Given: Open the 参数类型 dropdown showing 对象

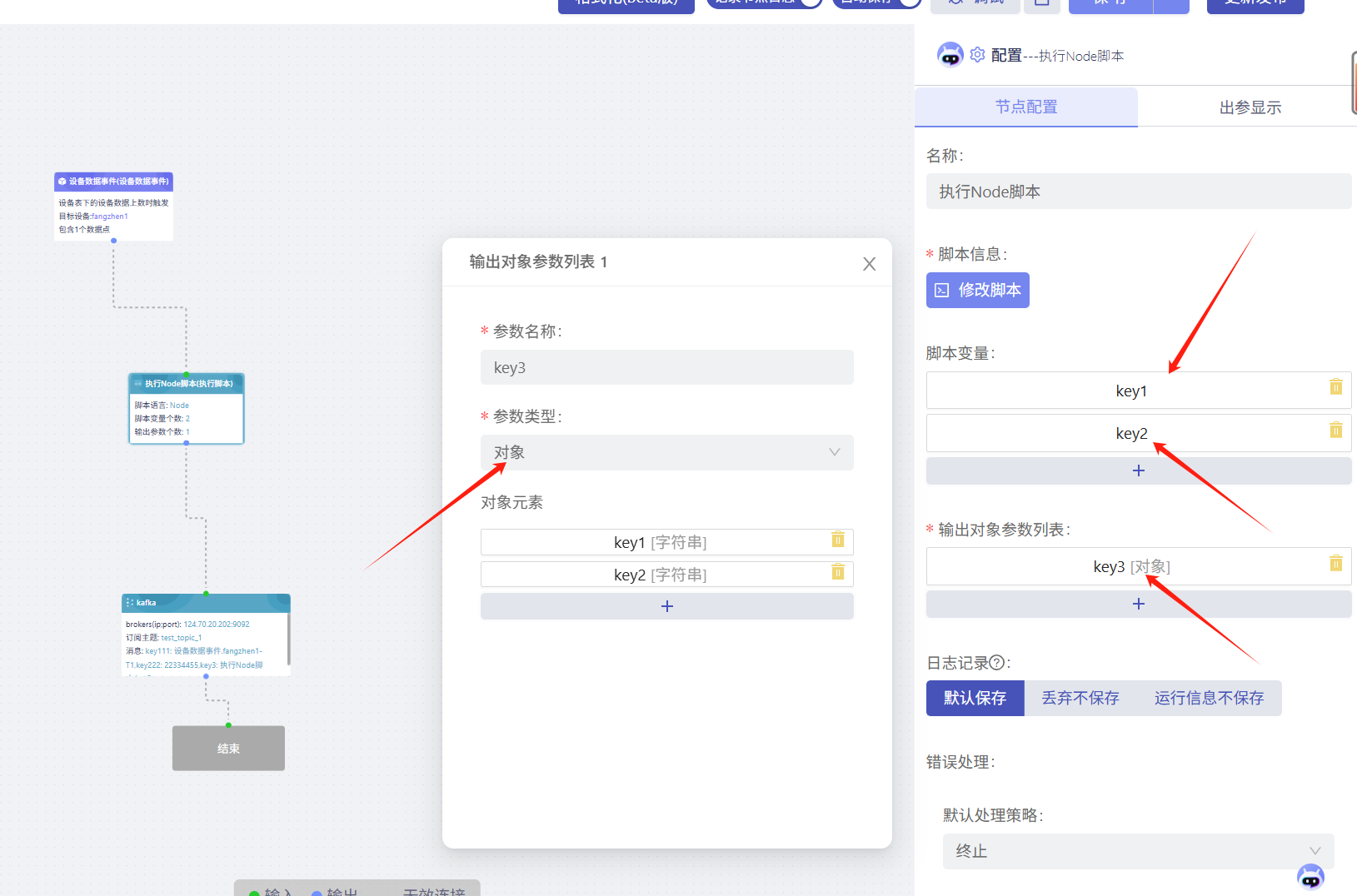Looking at the screenshot, I should tap(667, 452).
